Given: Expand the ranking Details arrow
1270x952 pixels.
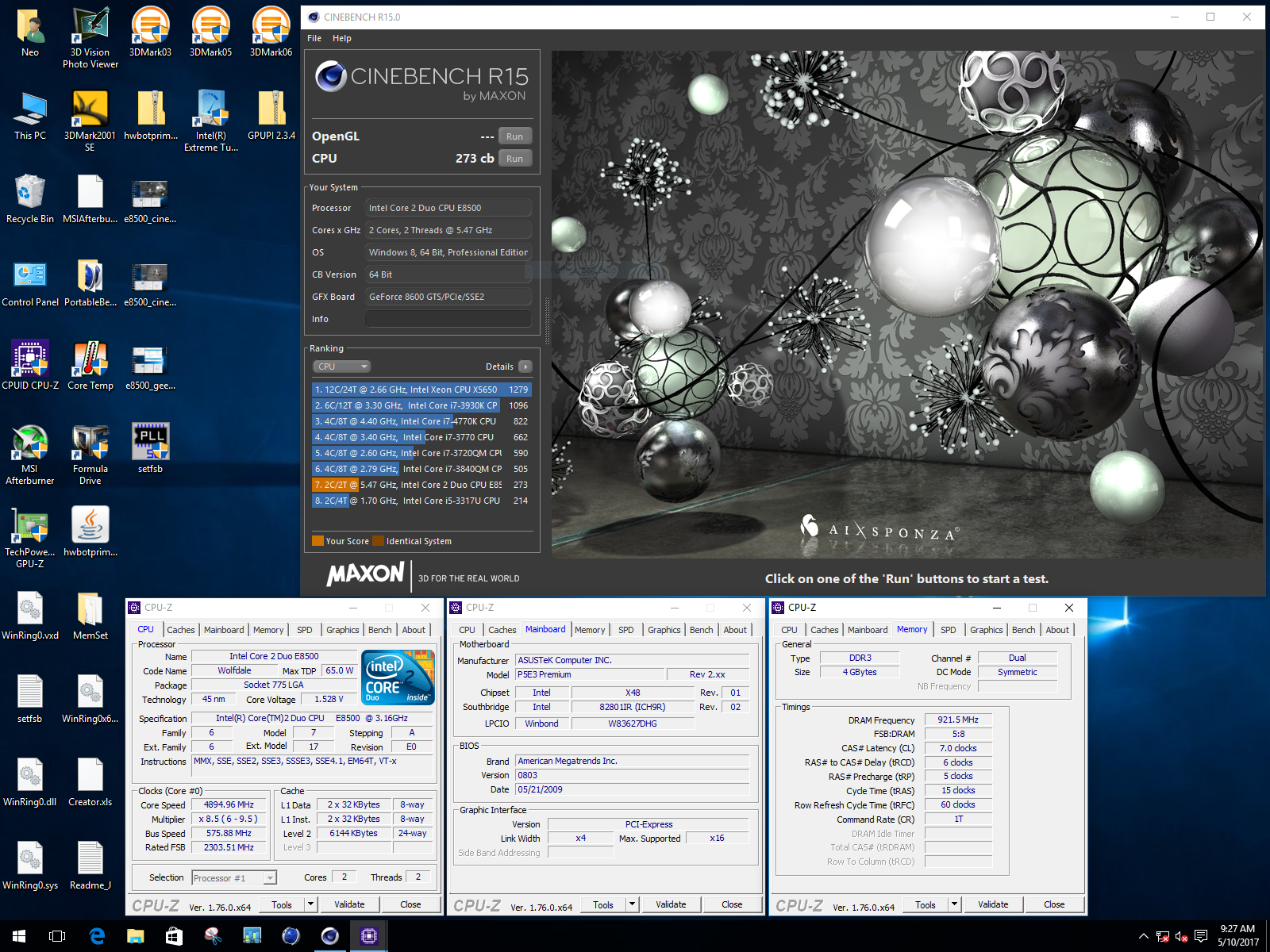Looking at the screenshot, I should (525, 367).
